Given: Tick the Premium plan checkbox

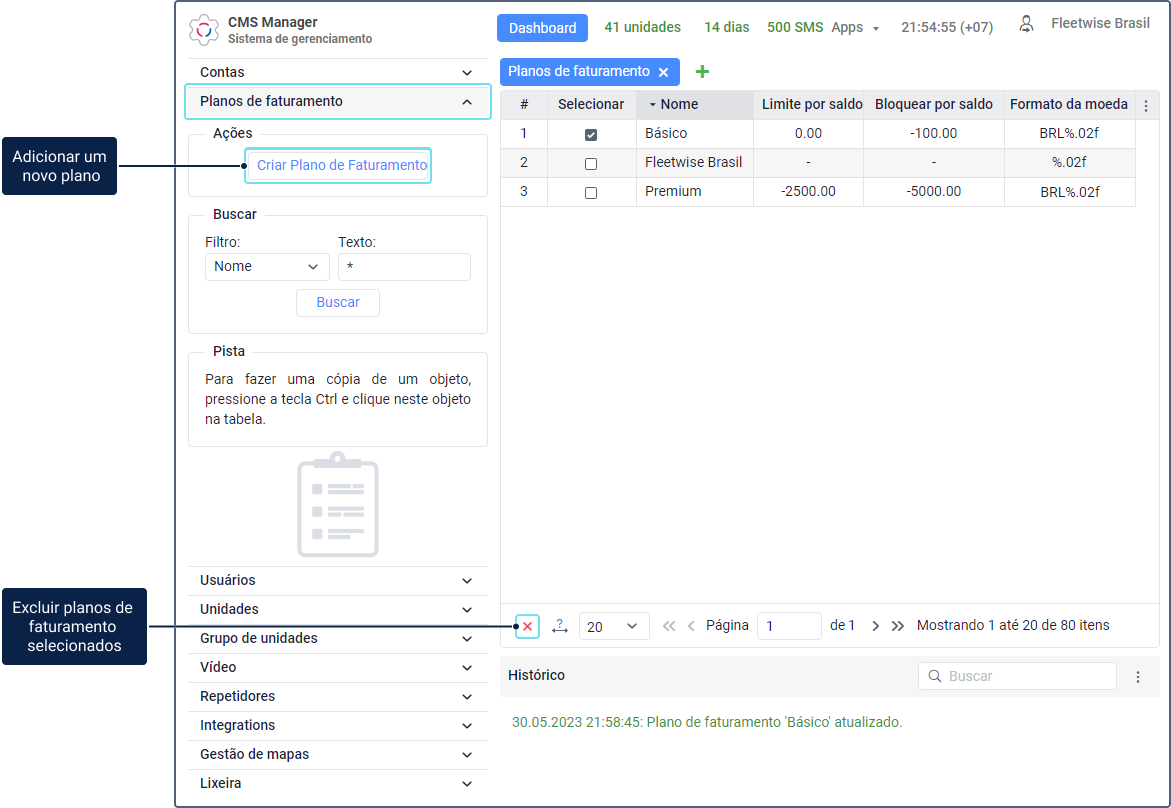Looking at the screenshot, I should [591, 192].
